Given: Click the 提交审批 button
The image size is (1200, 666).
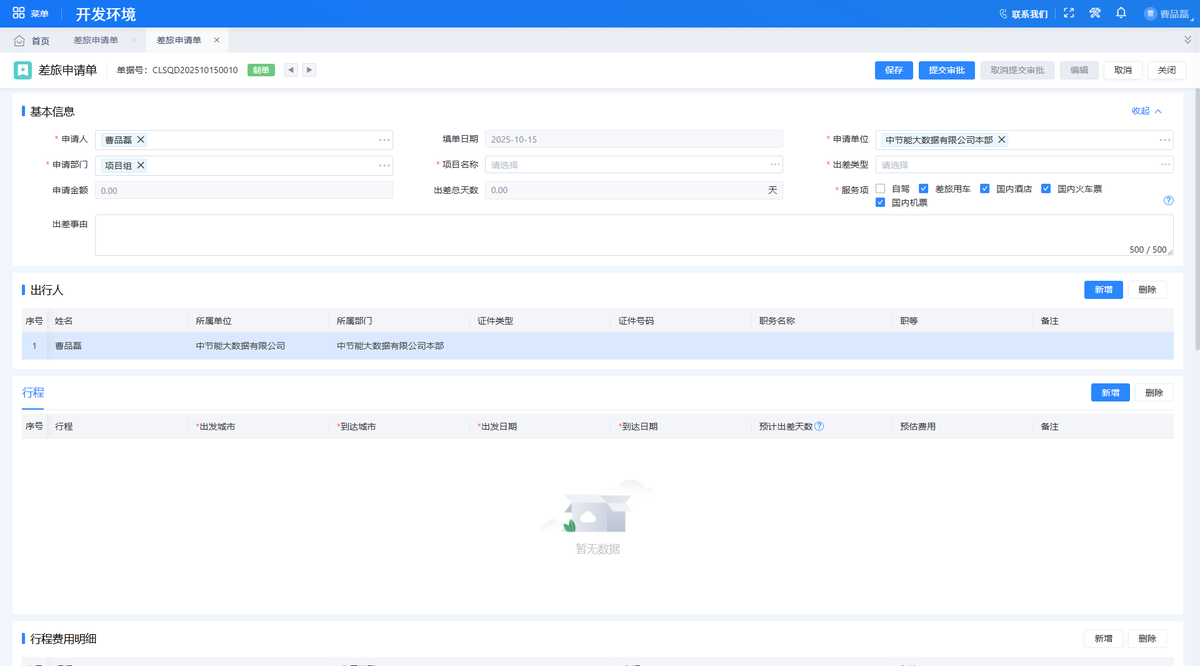Looking at the screenshot, I should pos(946,70).
